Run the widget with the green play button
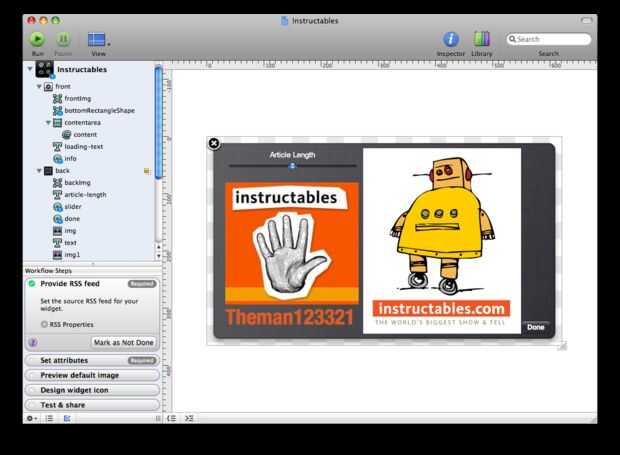Screen dimensions: 620x455 [x=38, y=39]
